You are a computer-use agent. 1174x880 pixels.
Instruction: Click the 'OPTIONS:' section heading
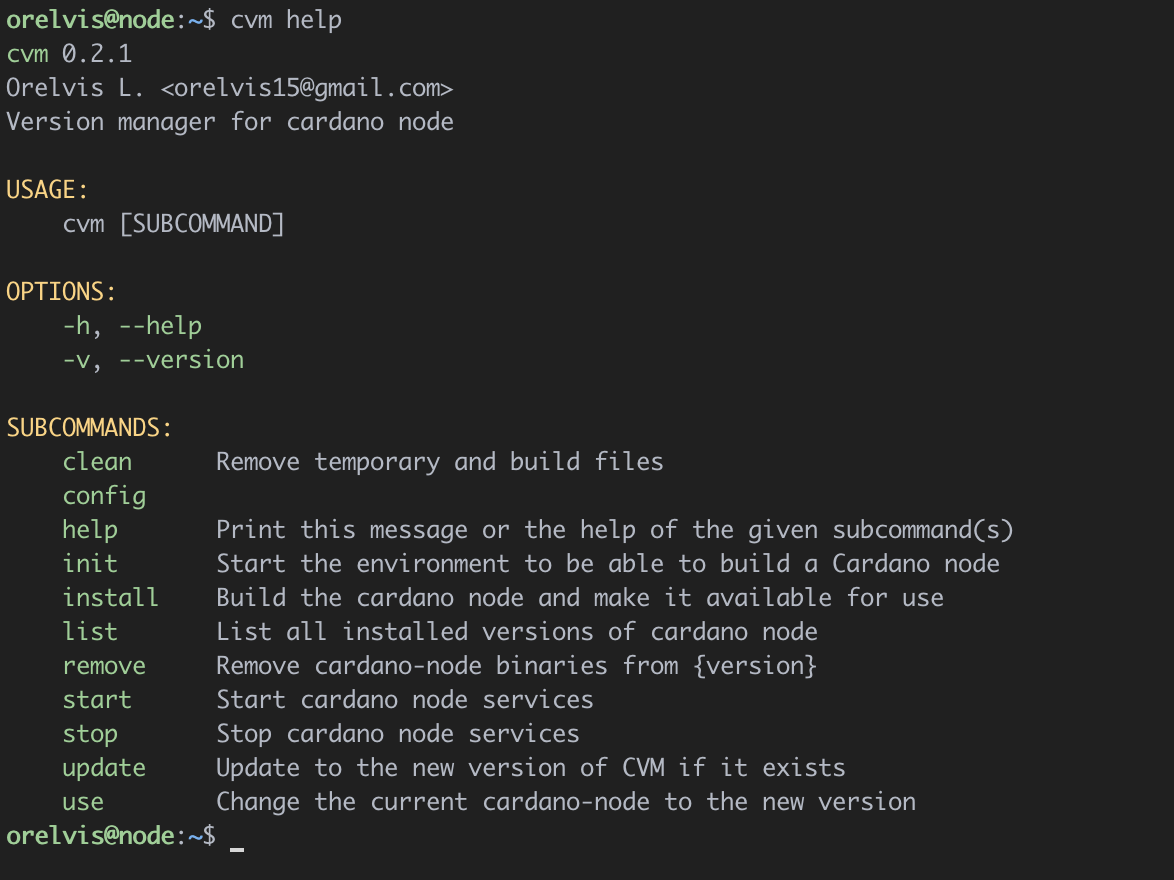(x=62, y=292)
